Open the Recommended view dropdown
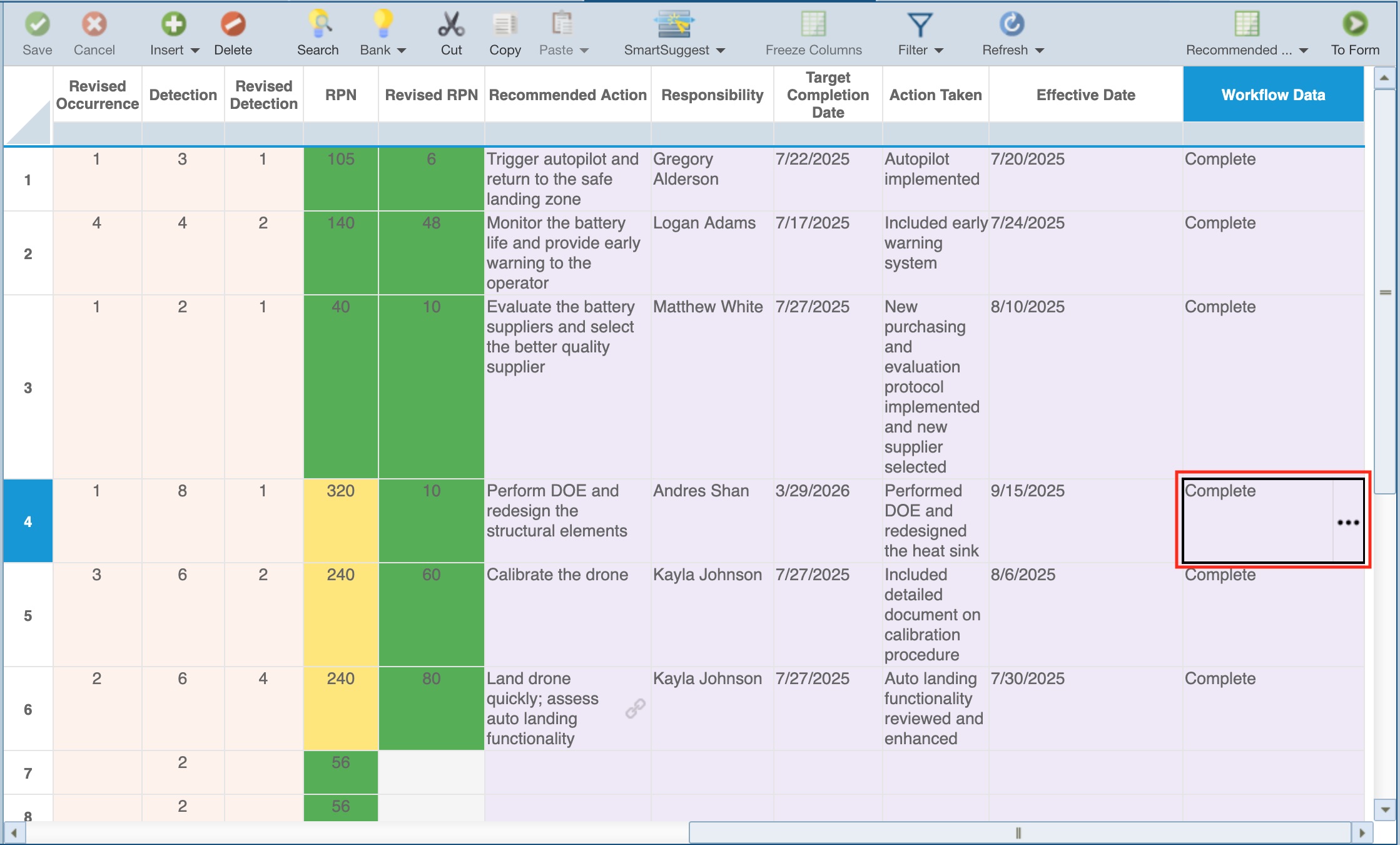Image resolution: width=1400 pixels, height=845 pixels. (x=1304, y=51)
